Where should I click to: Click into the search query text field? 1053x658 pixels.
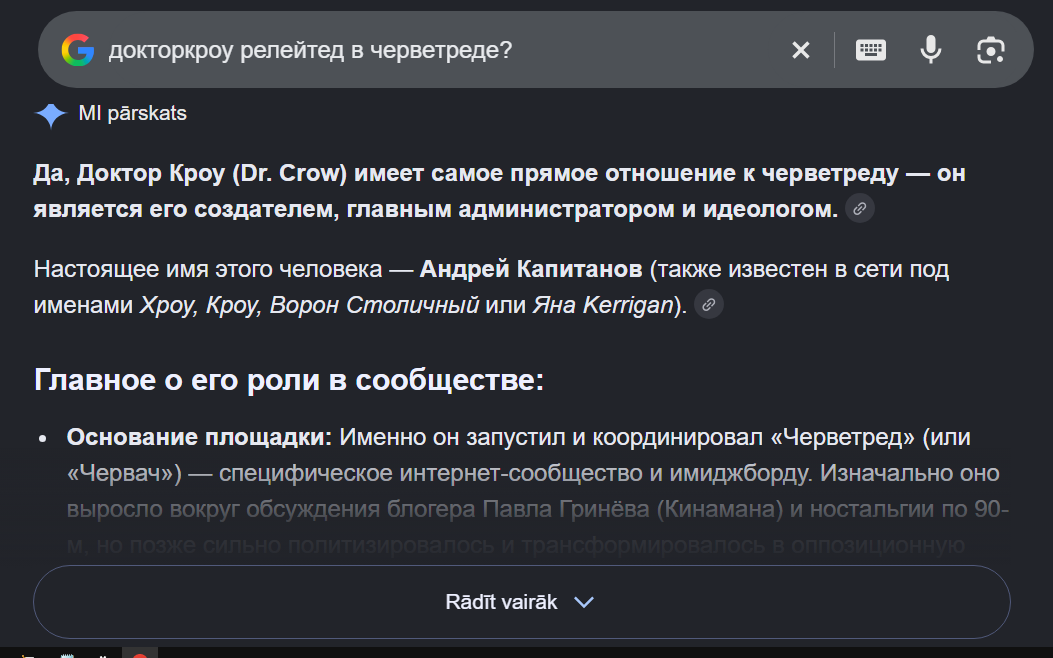point(443,50)
